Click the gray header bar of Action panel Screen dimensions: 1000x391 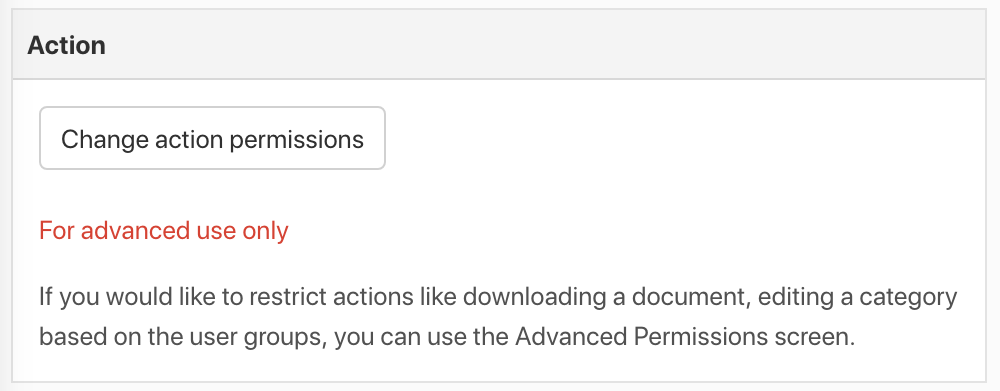pos(499,45)
